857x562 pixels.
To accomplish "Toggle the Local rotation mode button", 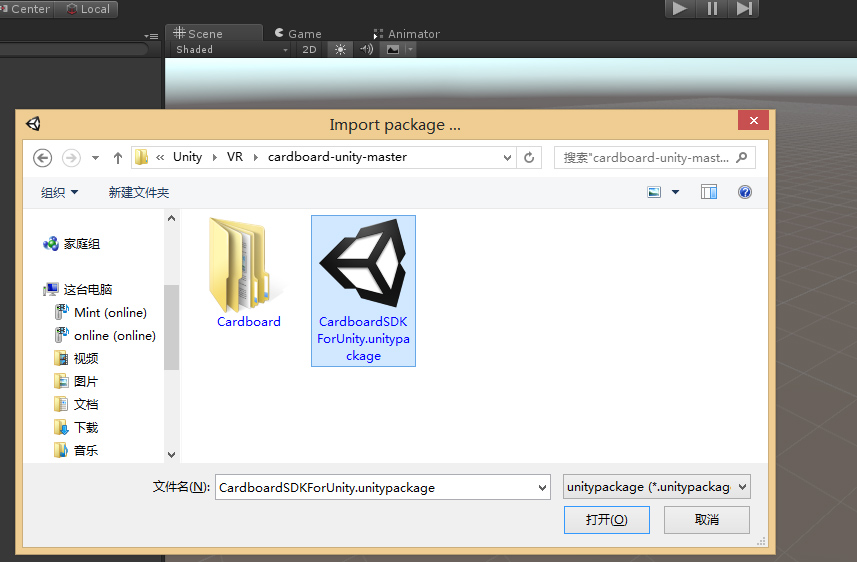I will click(86, 9).
